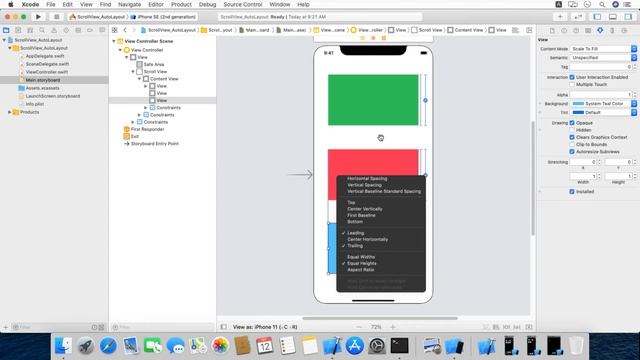The height and width of the screenshot is (360, 640).
Task: Open the Tint color dropdown
Action: pos(634,112)
